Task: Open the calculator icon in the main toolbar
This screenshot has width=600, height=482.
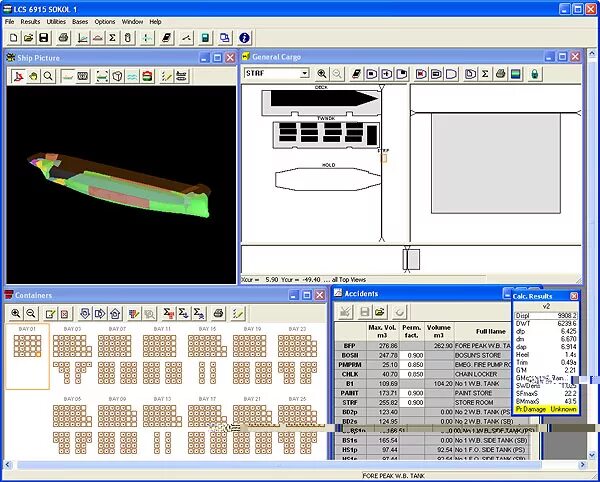Action: 205,38
